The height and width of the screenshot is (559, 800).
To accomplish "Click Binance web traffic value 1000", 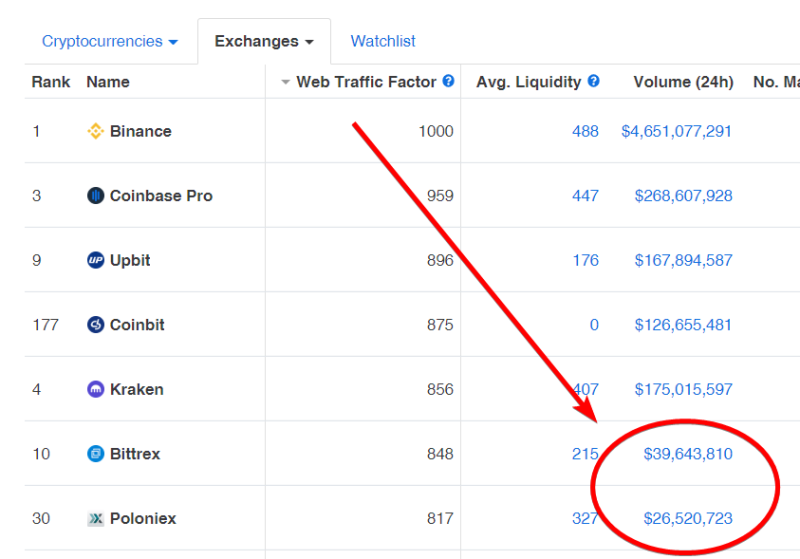I will [x=436, y=132].
